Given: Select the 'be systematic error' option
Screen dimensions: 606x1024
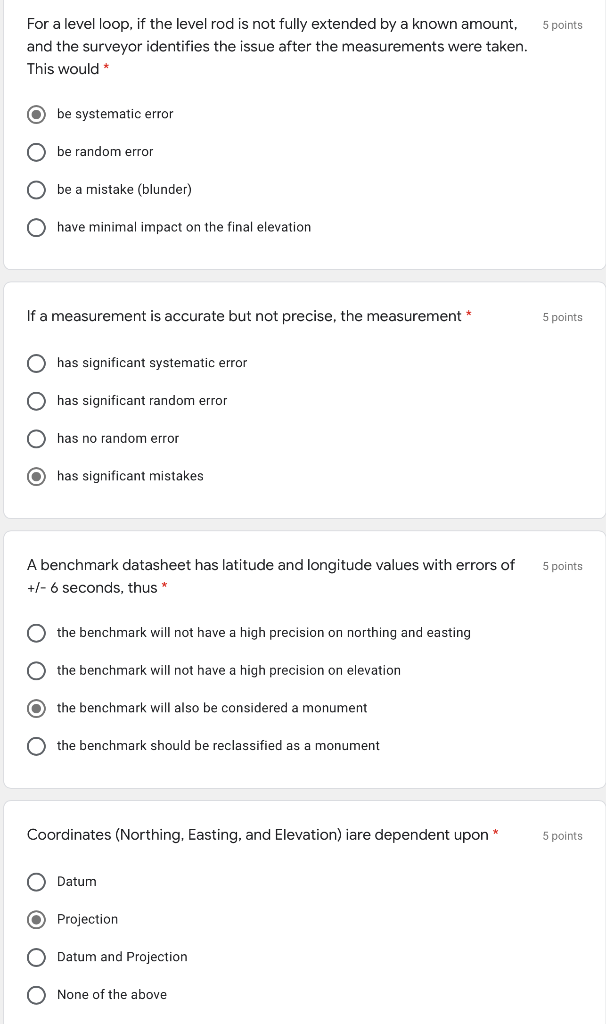Looking at the screenshot, I should point(36,114).
